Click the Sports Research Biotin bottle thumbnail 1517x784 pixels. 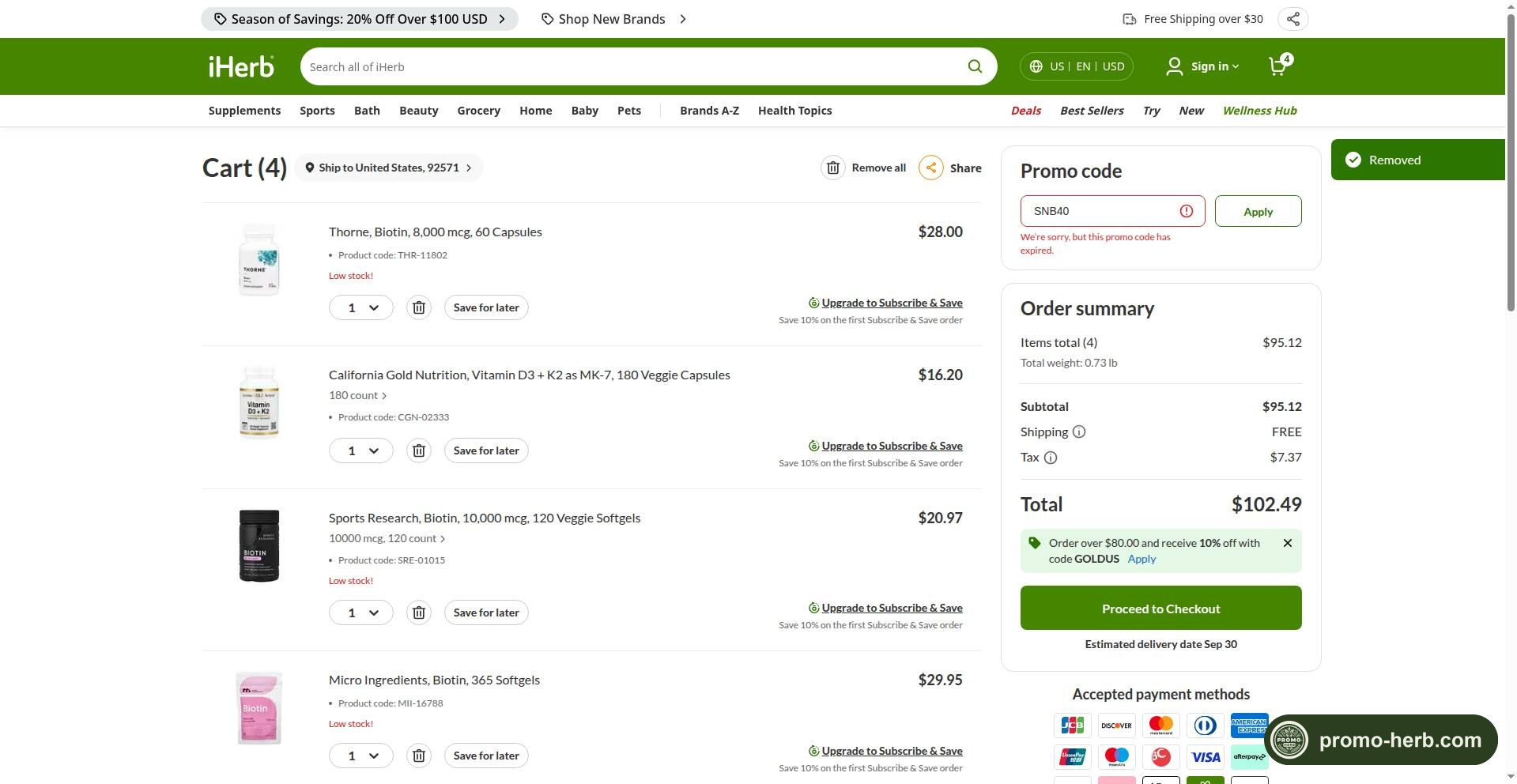click(259, 545)
